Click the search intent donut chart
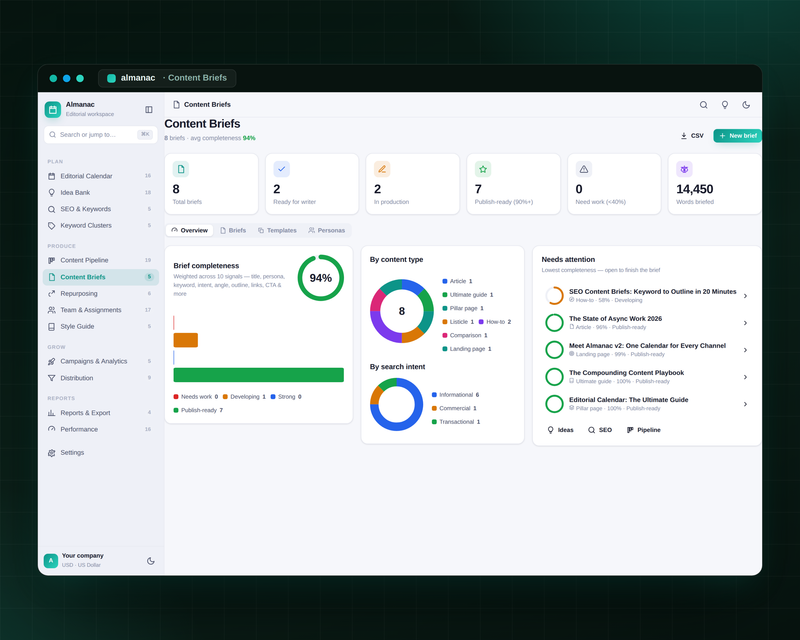 coord(396,404)
